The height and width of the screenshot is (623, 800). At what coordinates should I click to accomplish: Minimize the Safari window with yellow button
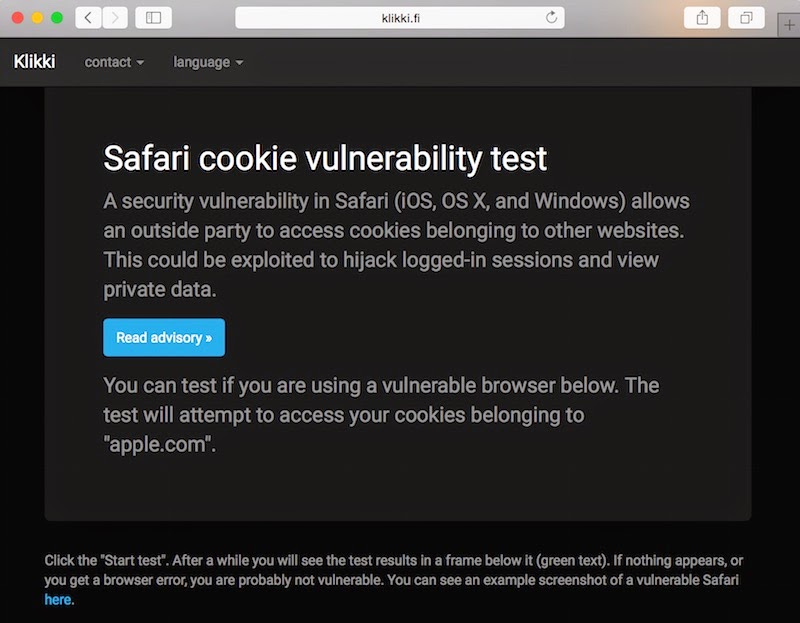(38, 17)
